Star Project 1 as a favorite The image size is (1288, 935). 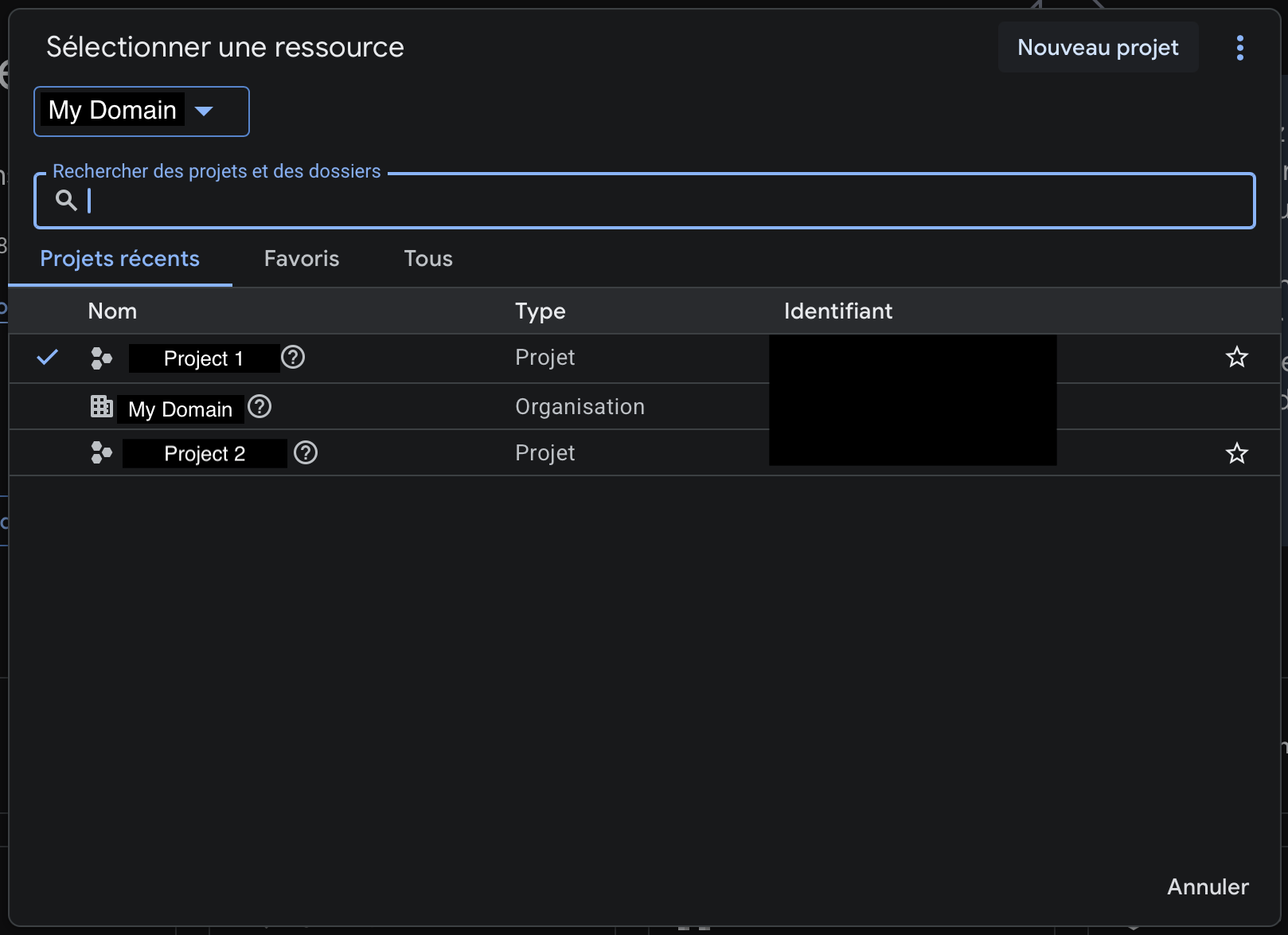click(x=1236, y=358)
